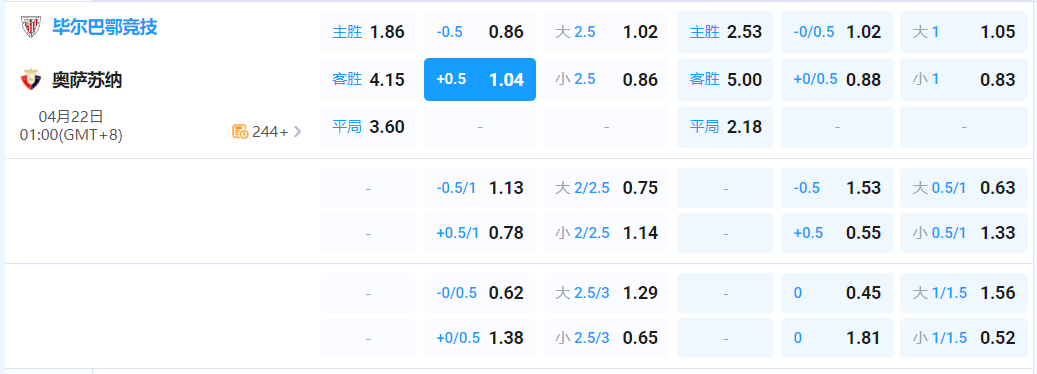
Task: Select 小 0.5/1 at 1.33
Action: point(964,233)
